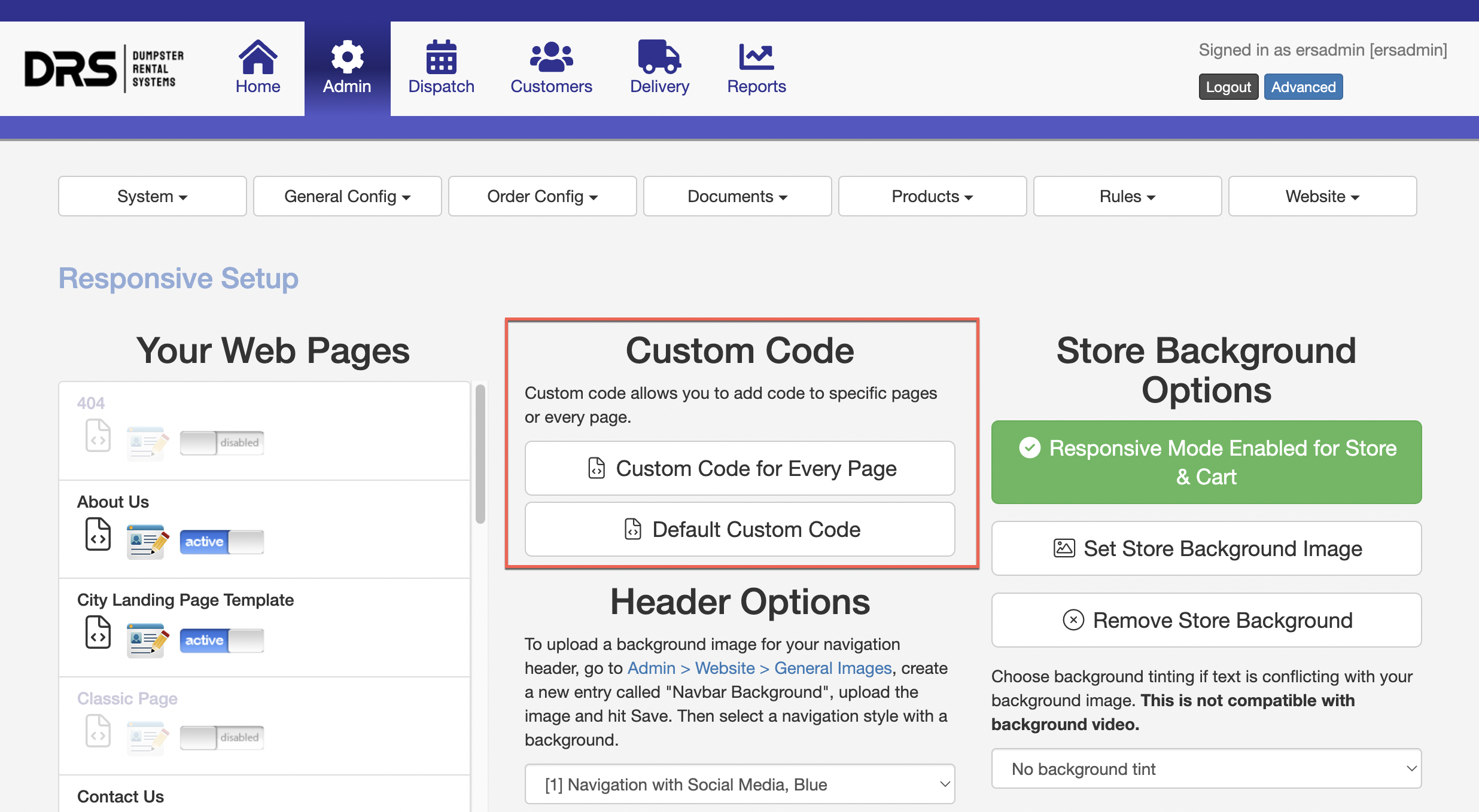Open the Products menu
Image resolution: width=1479 pixels, height=812 pixels.
(x=932, y=196)
